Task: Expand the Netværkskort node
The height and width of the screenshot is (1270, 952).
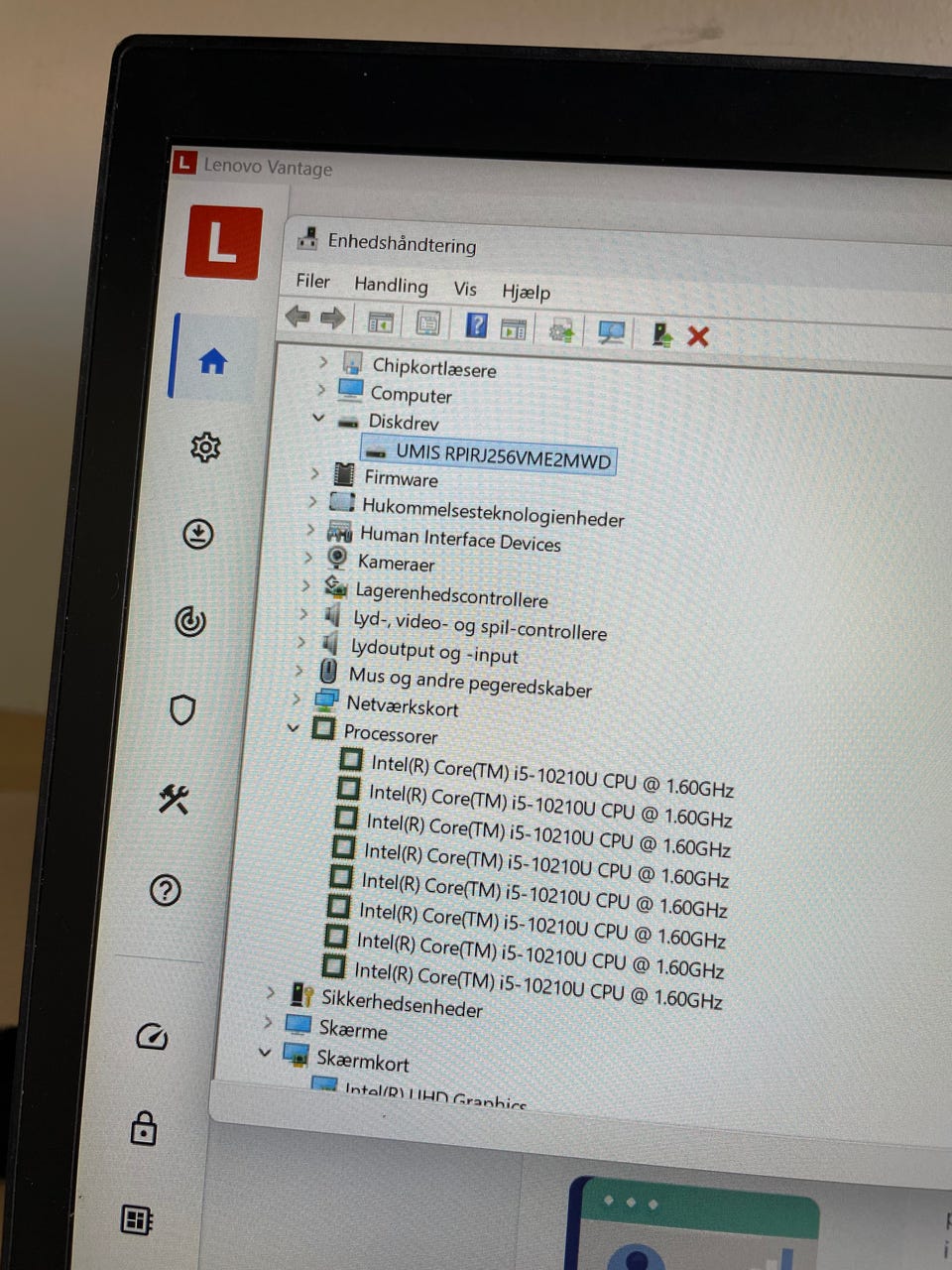Action: (x=296, y=698)
